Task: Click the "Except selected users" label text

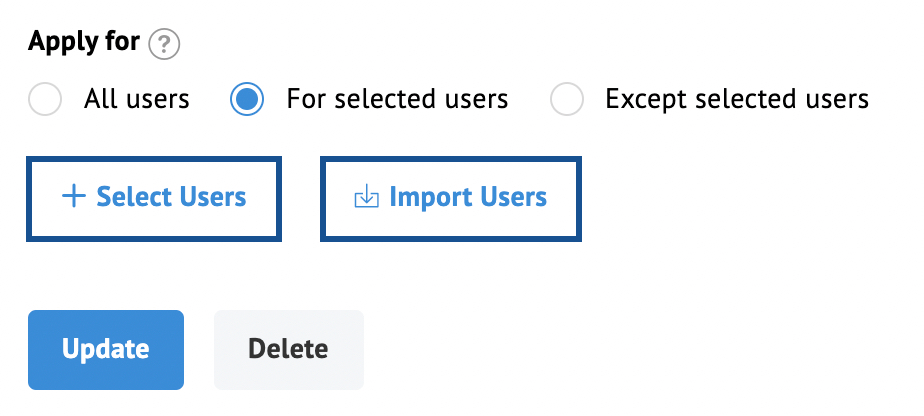Action: pos(737,99)
